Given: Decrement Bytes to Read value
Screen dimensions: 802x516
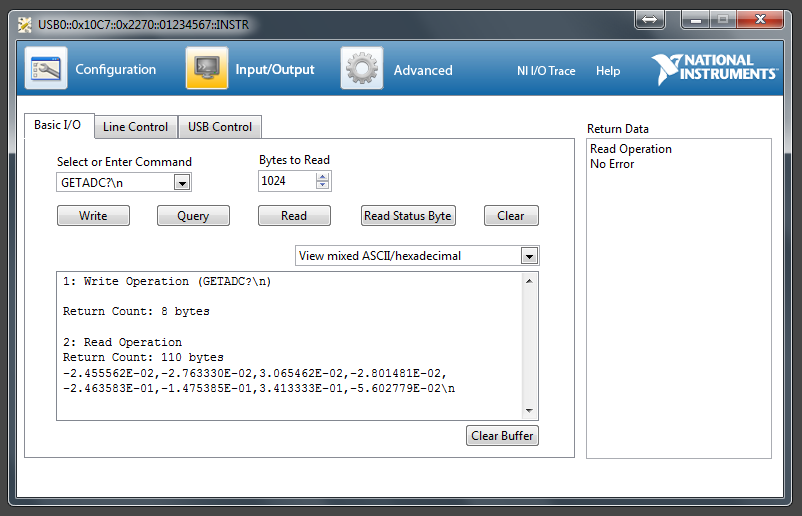Looking at the screenshot, I should click(x=322, y=185).
